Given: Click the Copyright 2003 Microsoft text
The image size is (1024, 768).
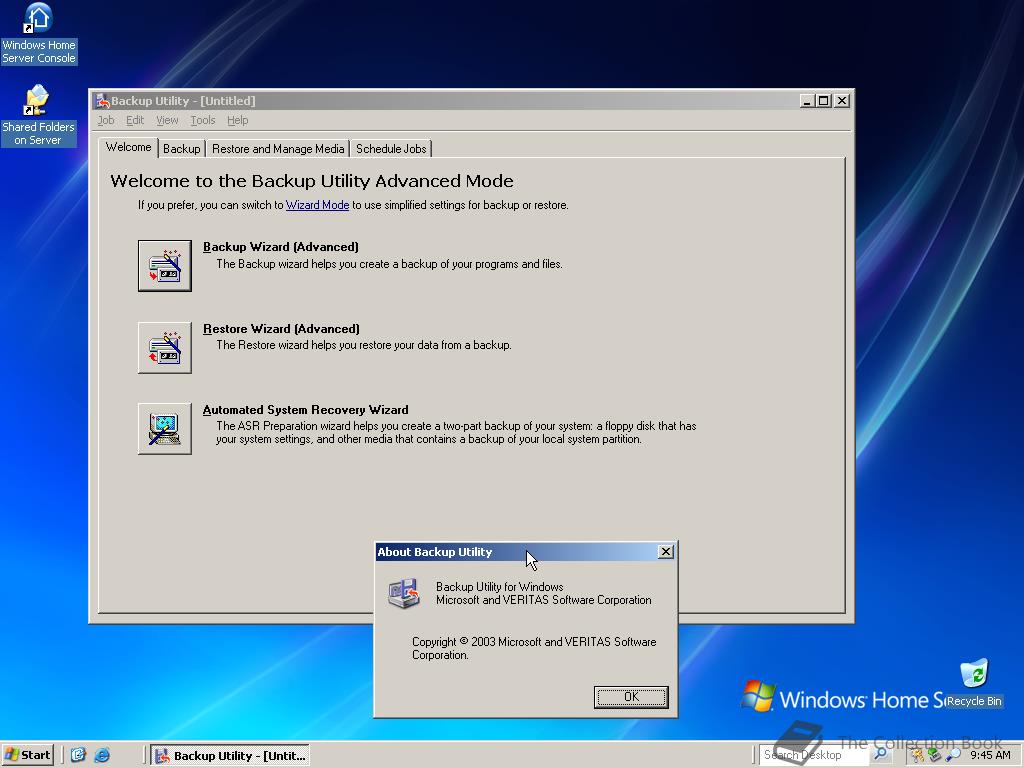Looking at the screenshot, I should (x=534, y=648).
